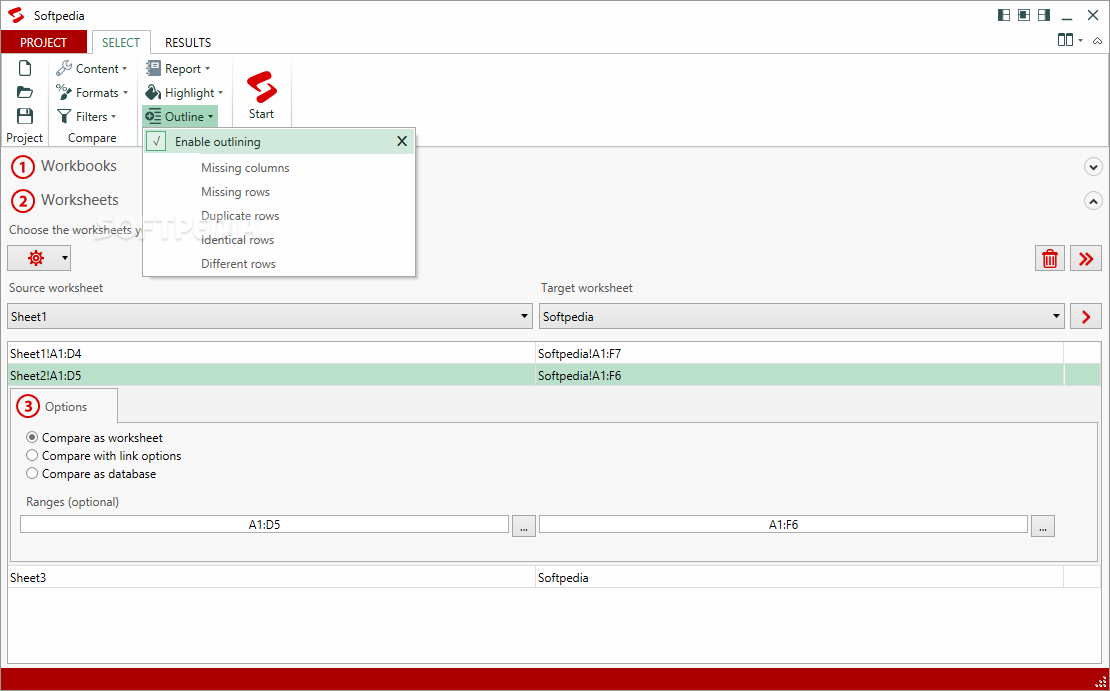Click the Workbooks section heading
Screen dimensions: 1110x691
(79, 166)
